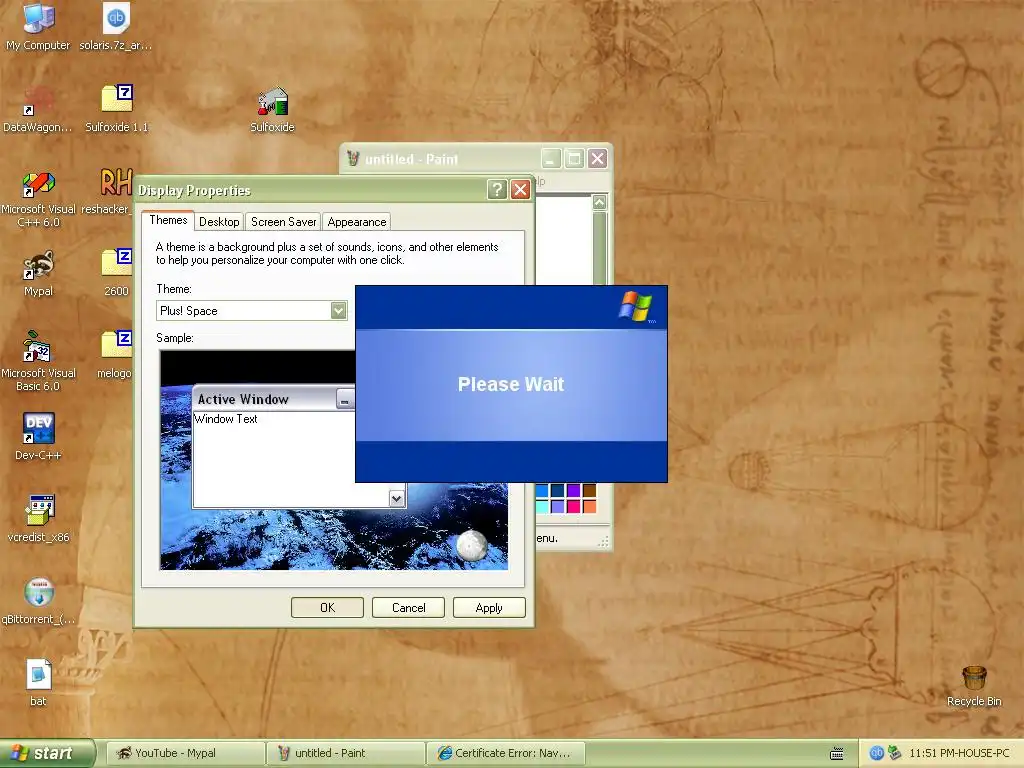Click the Apply button
Screen dimensions: 1024x768
tap(489, 607)
